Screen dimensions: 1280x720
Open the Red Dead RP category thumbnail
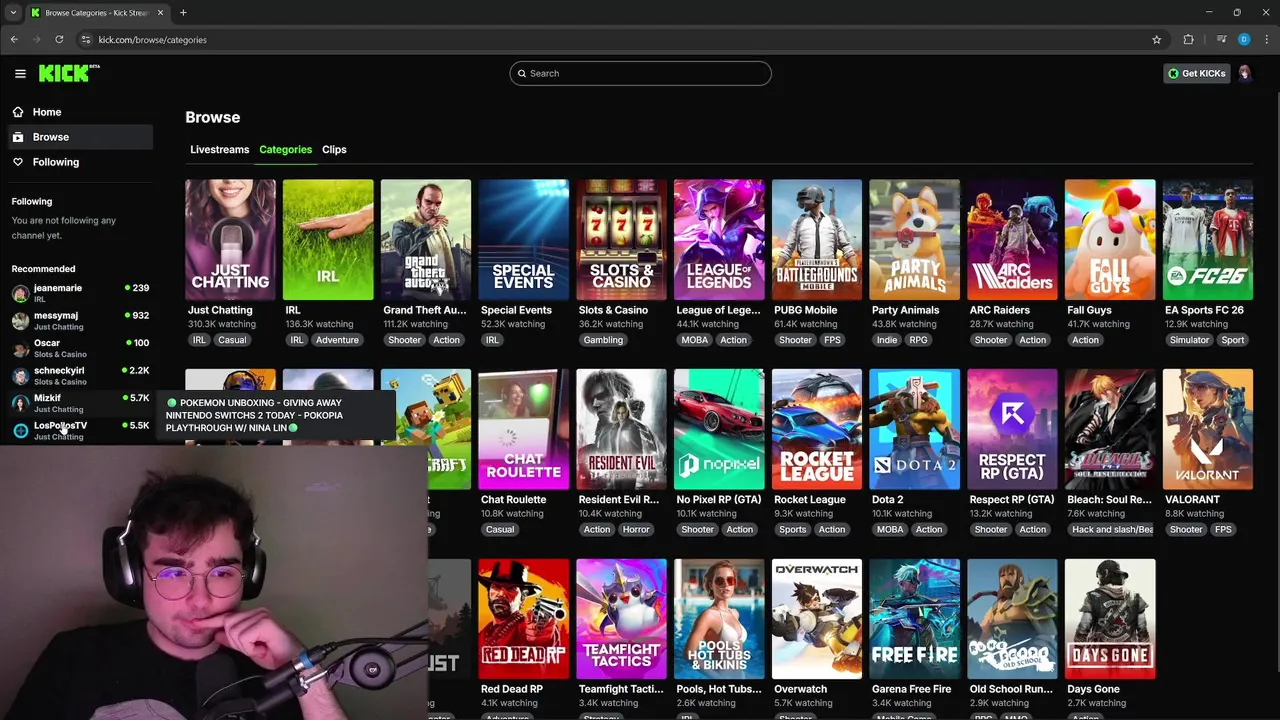coord(523,619)
